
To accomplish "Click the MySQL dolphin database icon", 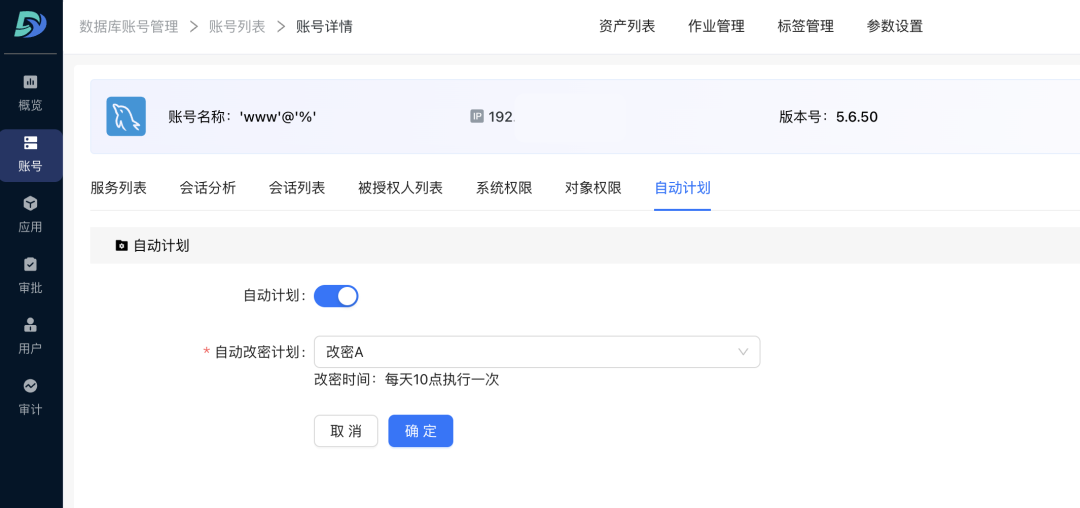I will click(126, 117).
